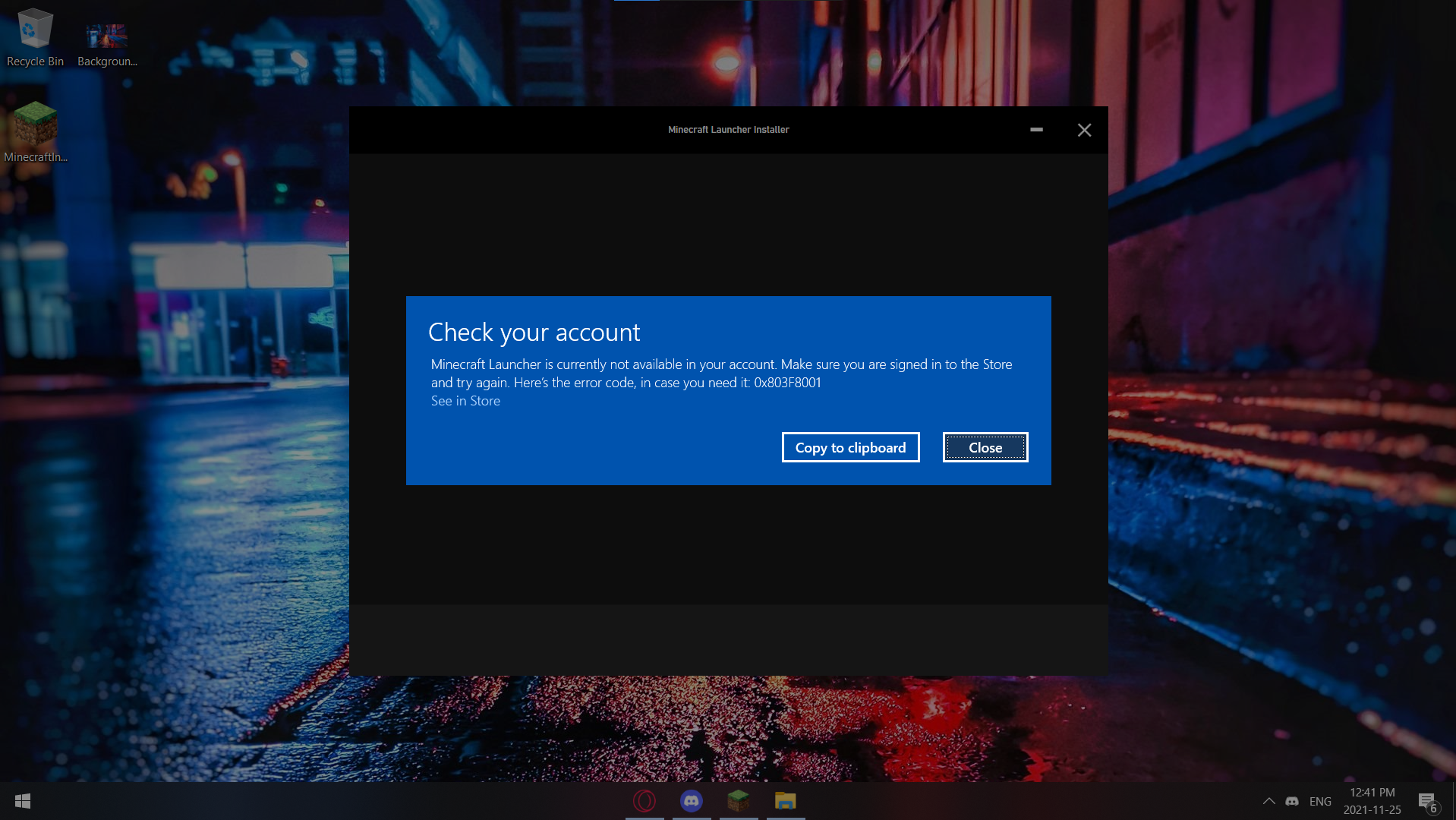Click the ENG language indicator
This screenshot has width=1456, height=820.
tap(1320, 801)
